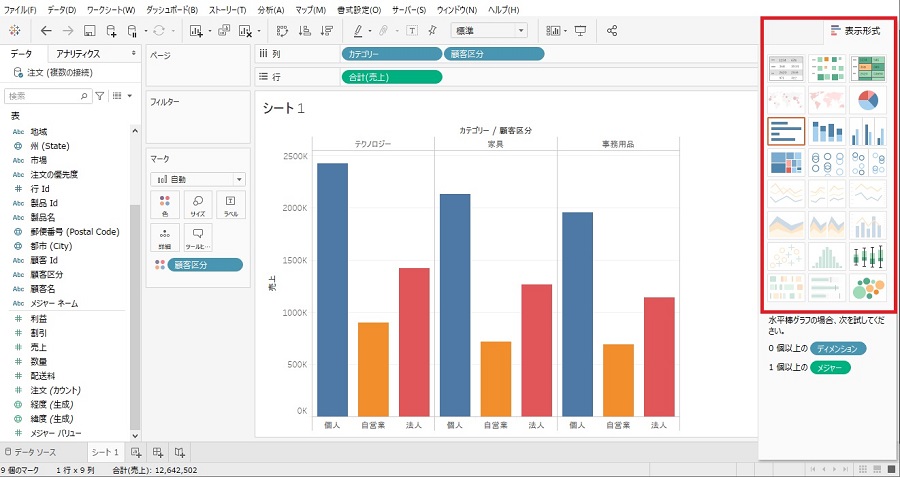Expand the data pane view options dropdown

(118, 96)
